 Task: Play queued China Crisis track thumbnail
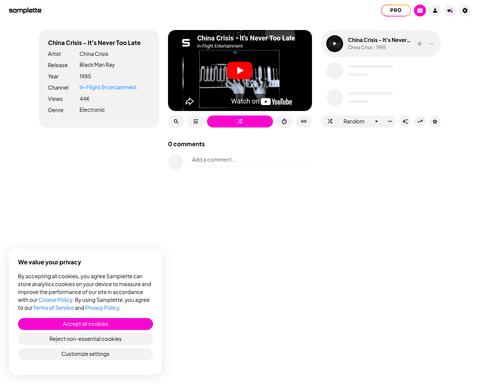(335, 44)
